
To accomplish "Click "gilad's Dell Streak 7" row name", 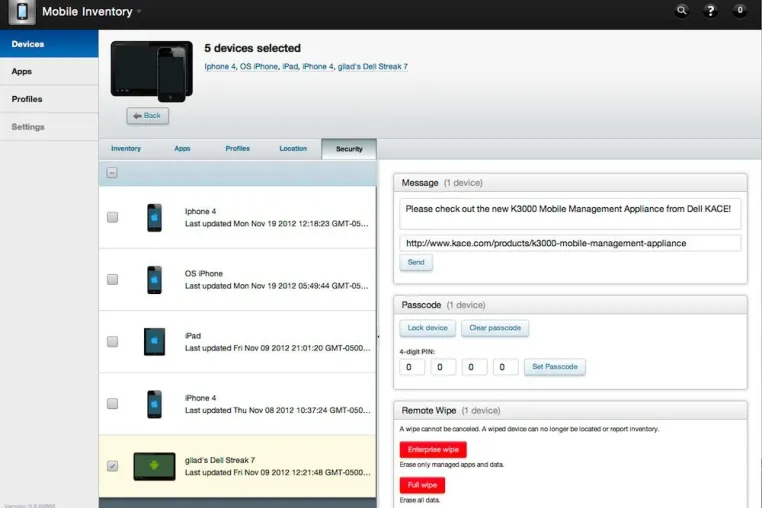I will tap(220, 460).
